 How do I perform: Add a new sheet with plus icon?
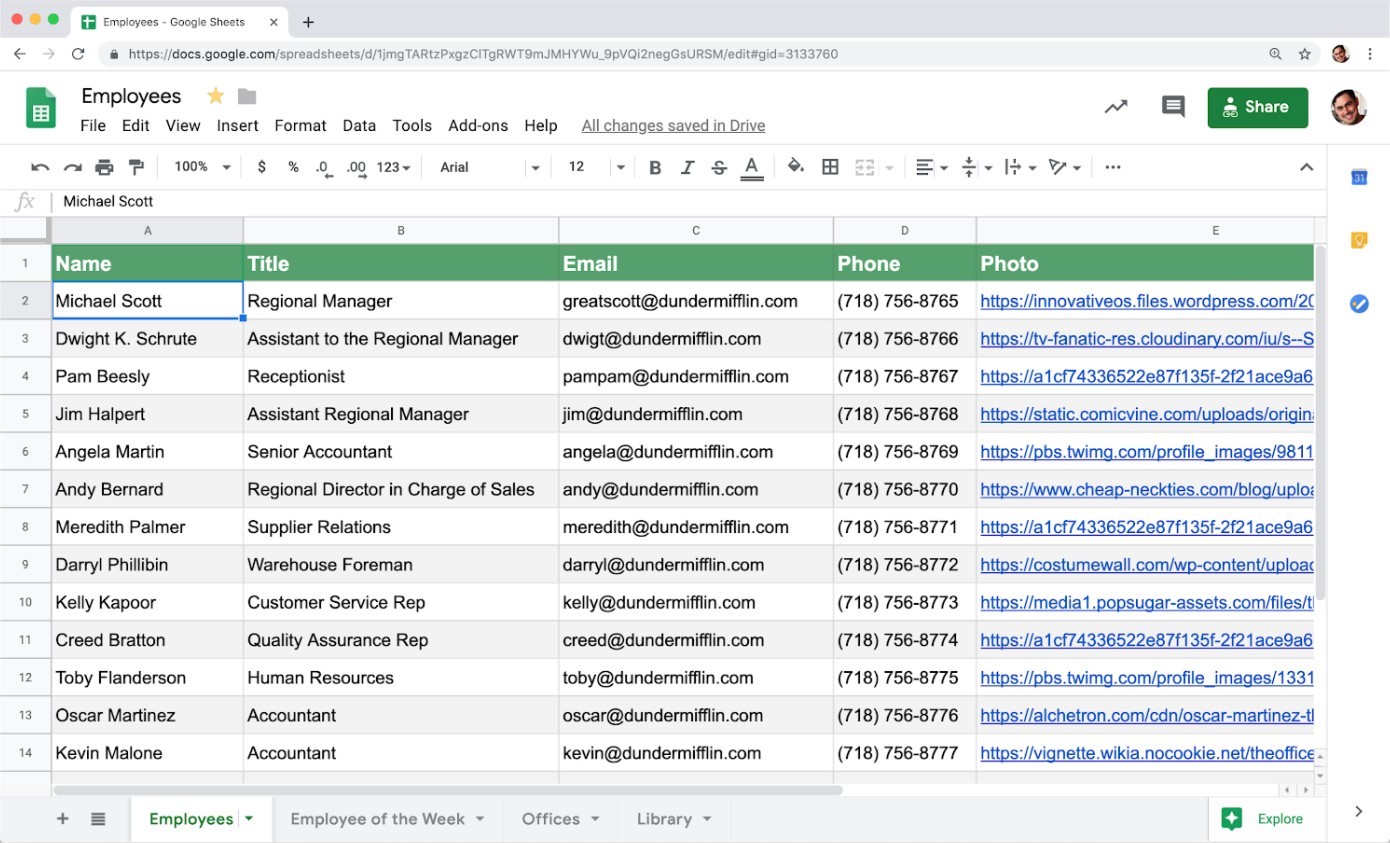63,819
